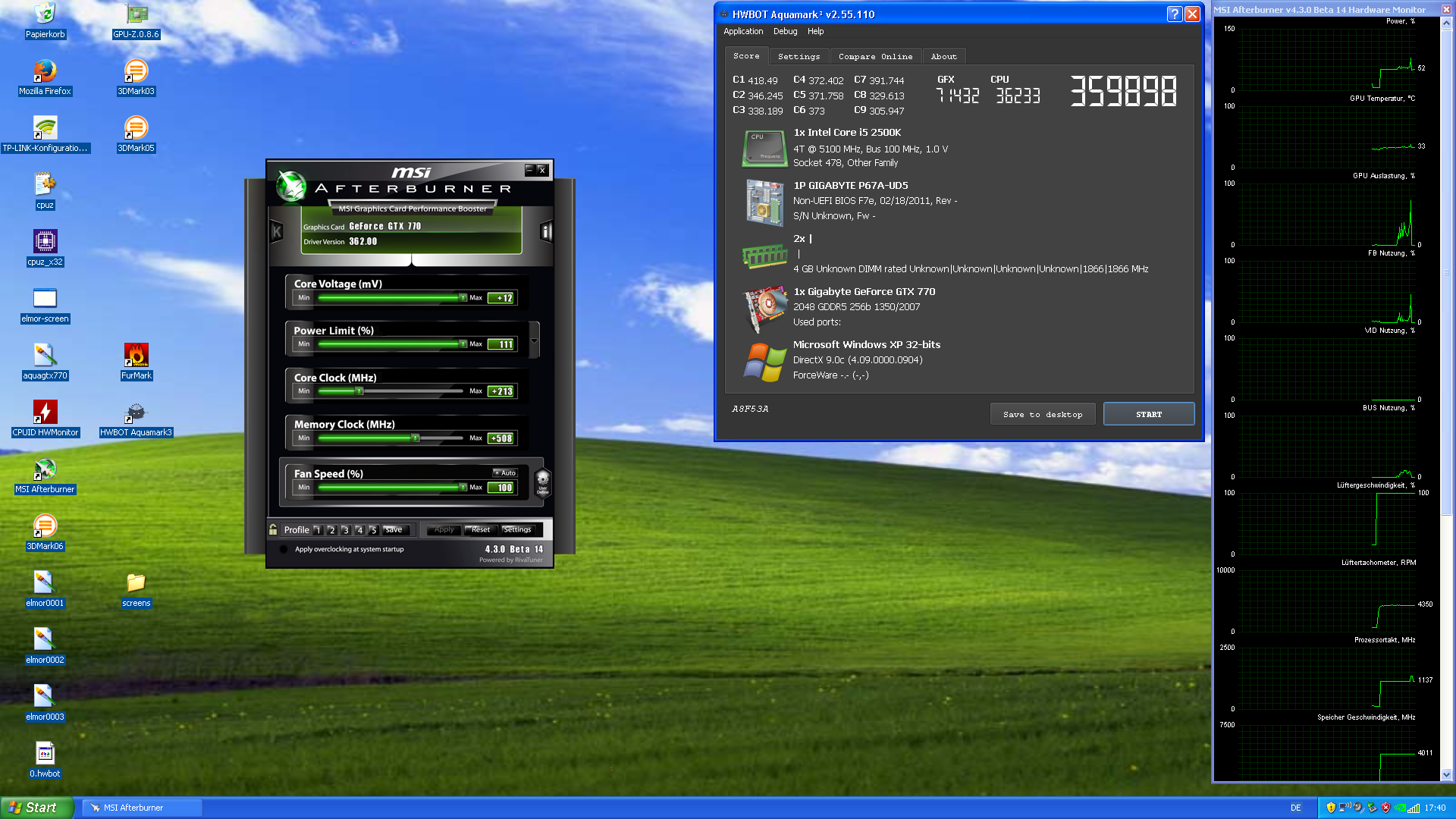This screenshot has width=1456, height=819.
Task: Click the Reset button in Afterburner
Action: click(x=481, y=530)
